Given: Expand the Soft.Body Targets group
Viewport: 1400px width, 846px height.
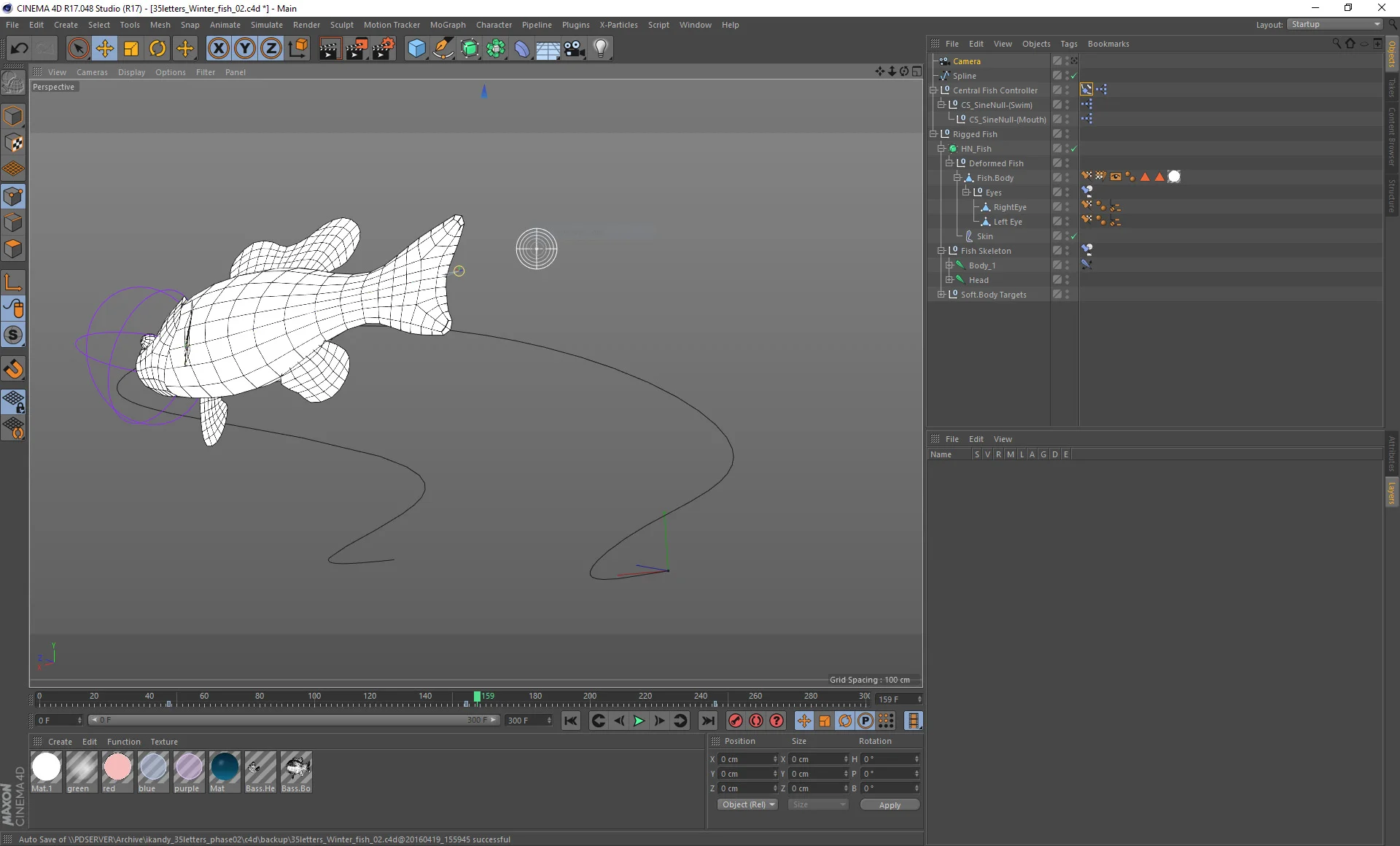Looking at the screenshot, I should (x=941, y=295).
